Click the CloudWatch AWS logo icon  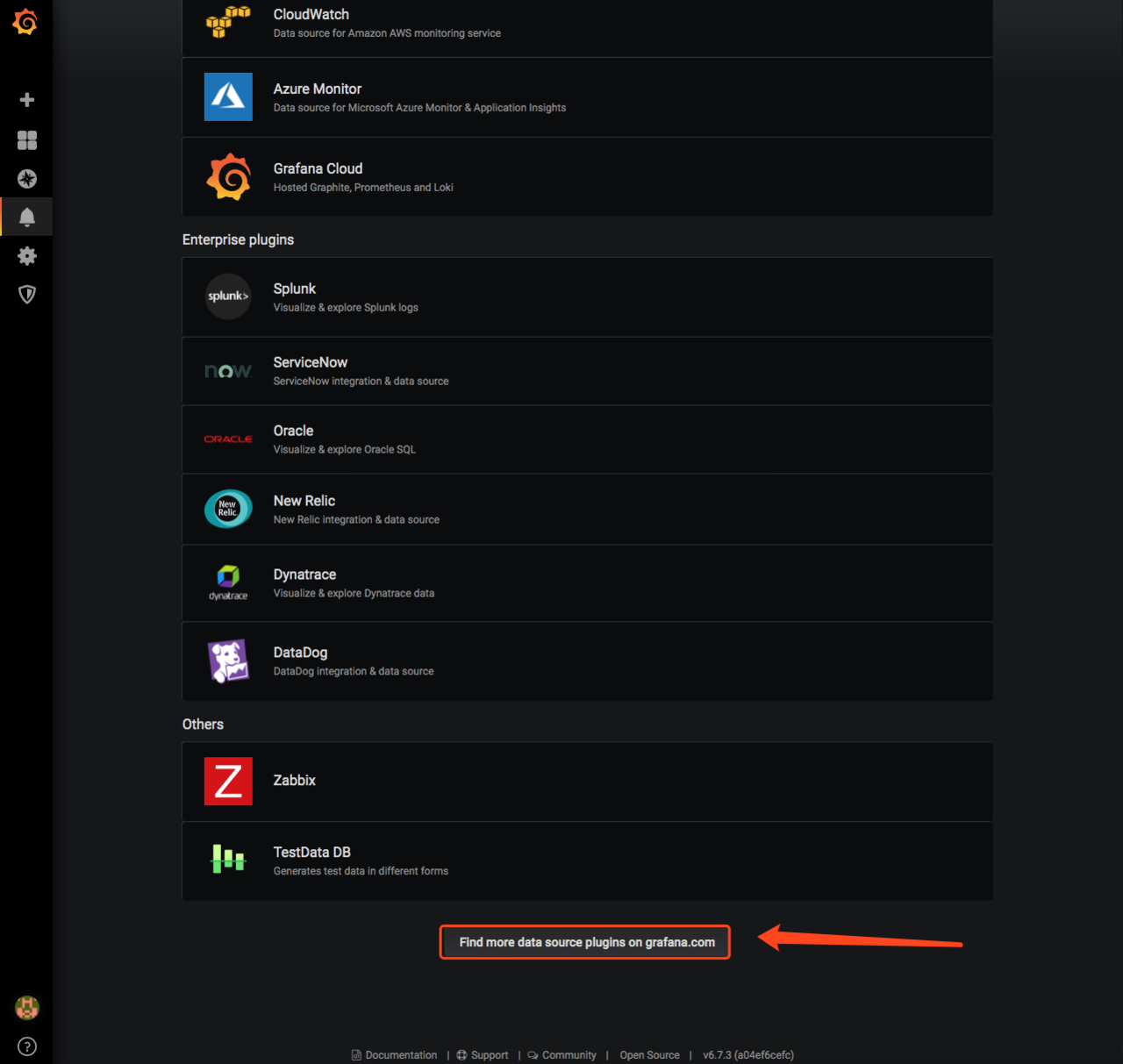tap(228, 22)
